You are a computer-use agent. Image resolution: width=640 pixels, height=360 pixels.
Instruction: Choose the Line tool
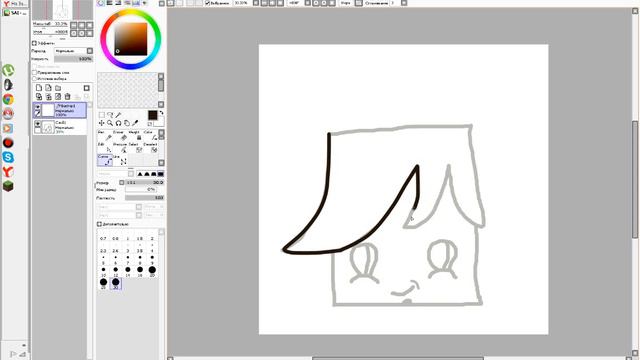pos(120,160)
